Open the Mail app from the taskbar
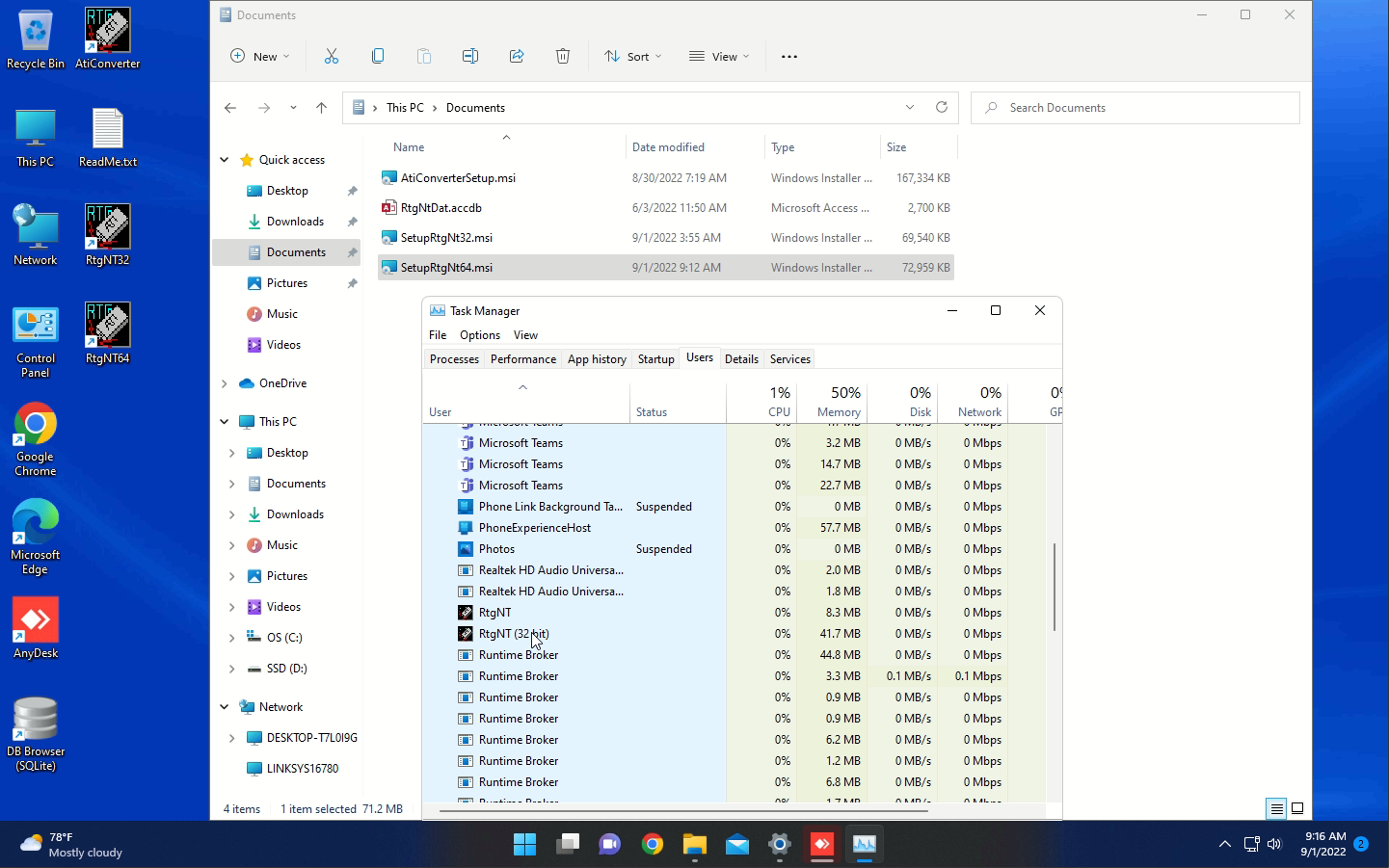 [x=737, y=845]
